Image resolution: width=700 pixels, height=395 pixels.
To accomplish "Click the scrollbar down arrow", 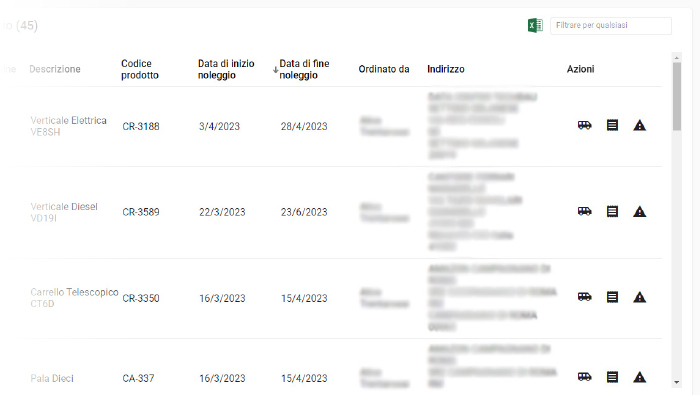I will point(677,382).
